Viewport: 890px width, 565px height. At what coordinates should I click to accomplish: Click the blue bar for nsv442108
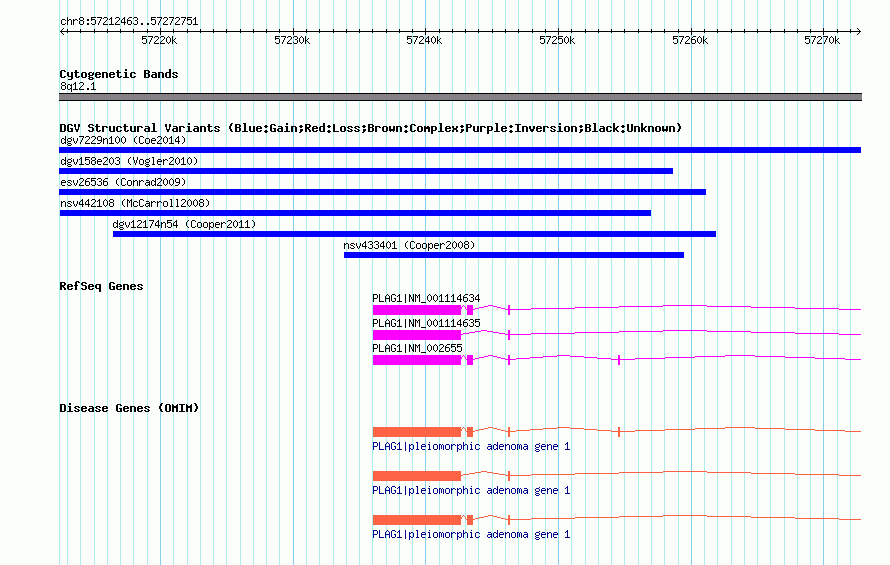[x=355, y=213]
